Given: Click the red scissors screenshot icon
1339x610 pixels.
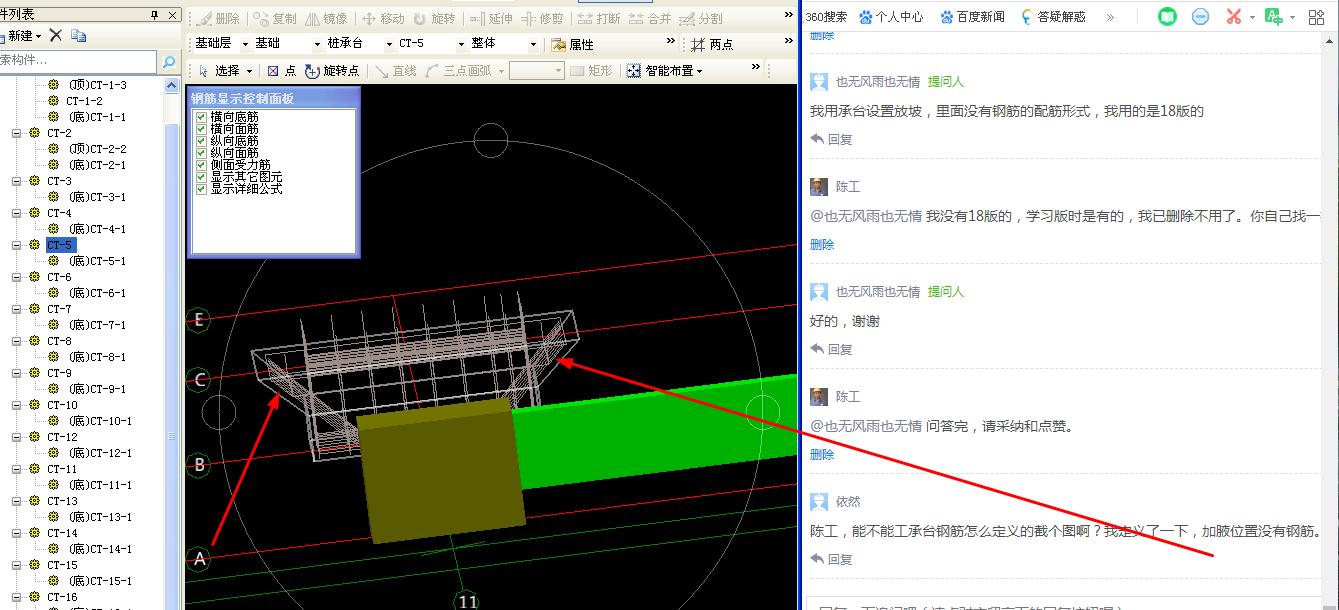Looking at the screenshot, I should pyautogui.click(x=1234, y=17).
